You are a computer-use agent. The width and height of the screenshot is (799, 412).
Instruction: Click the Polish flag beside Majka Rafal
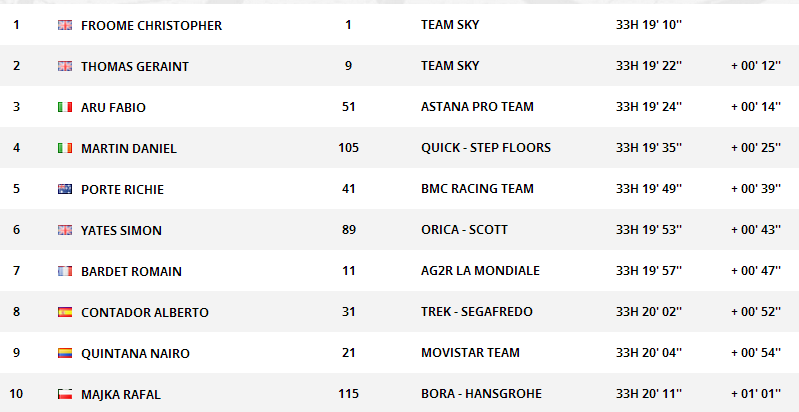pos(65,394)
